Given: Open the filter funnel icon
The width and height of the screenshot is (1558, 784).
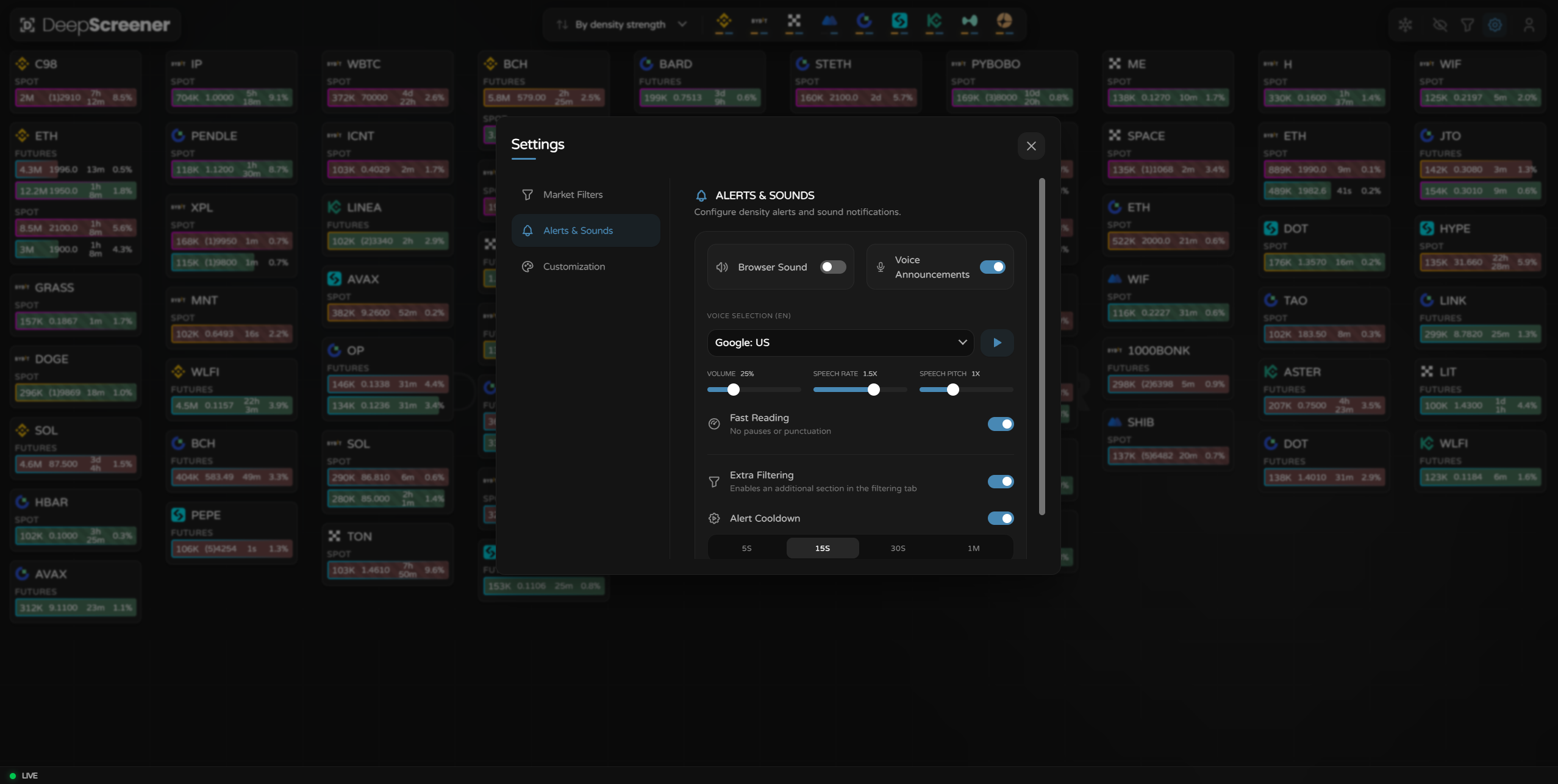Looking at the screenshot, I should (x=1468, y=24).
